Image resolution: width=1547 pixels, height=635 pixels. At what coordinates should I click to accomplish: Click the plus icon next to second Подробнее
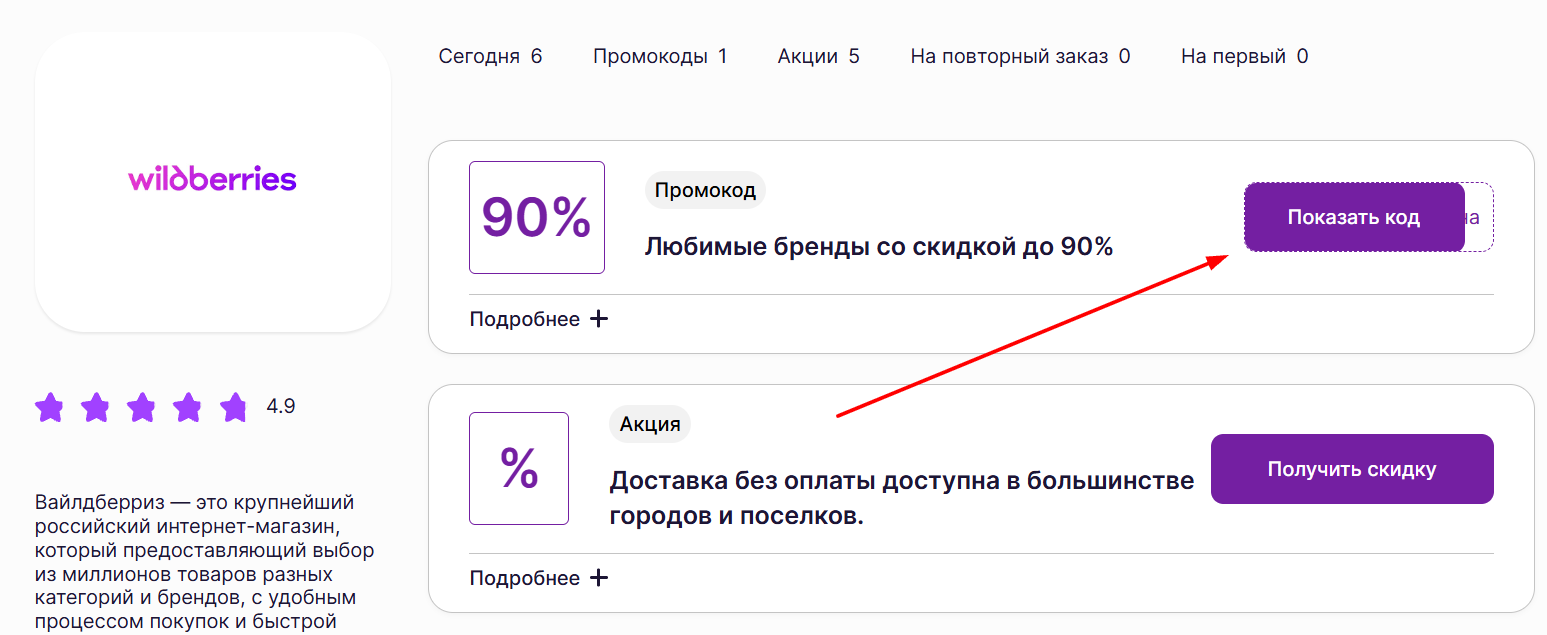[x=599, y=577]
